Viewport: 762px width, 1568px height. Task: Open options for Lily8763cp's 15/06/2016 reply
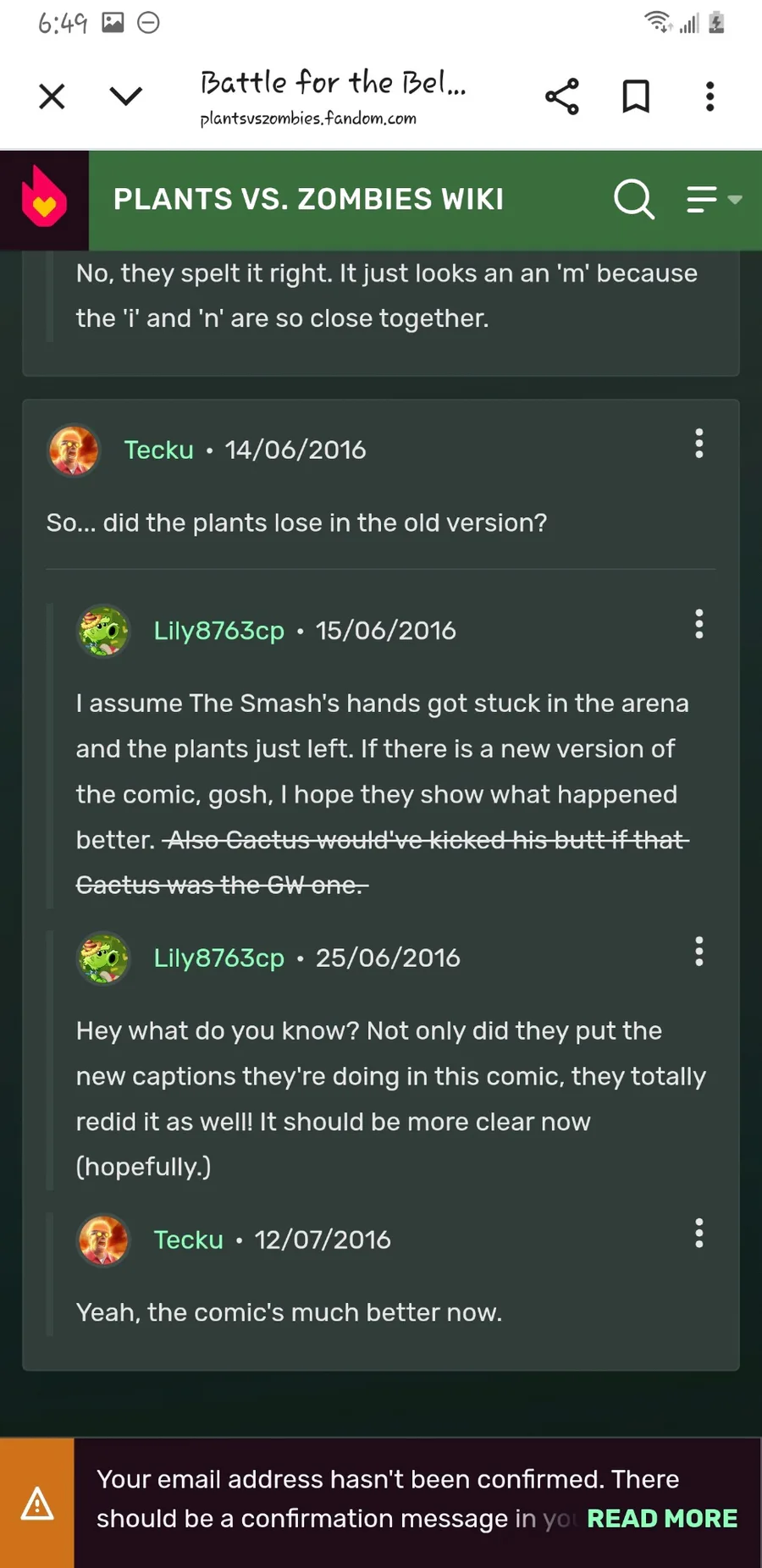pos(699,624)
